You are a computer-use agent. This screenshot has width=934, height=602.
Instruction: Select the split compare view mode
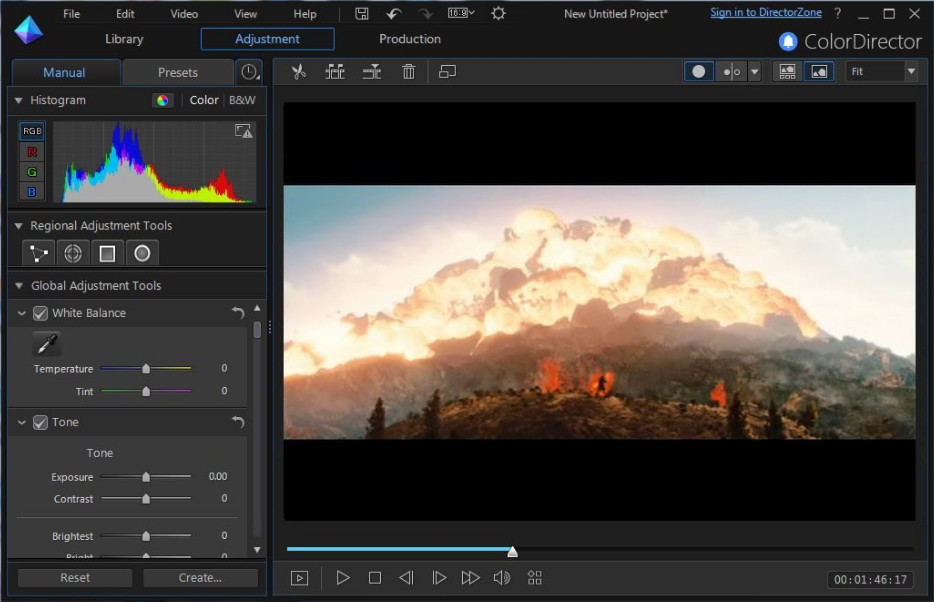pyautogui.click(x=731, y=71)
